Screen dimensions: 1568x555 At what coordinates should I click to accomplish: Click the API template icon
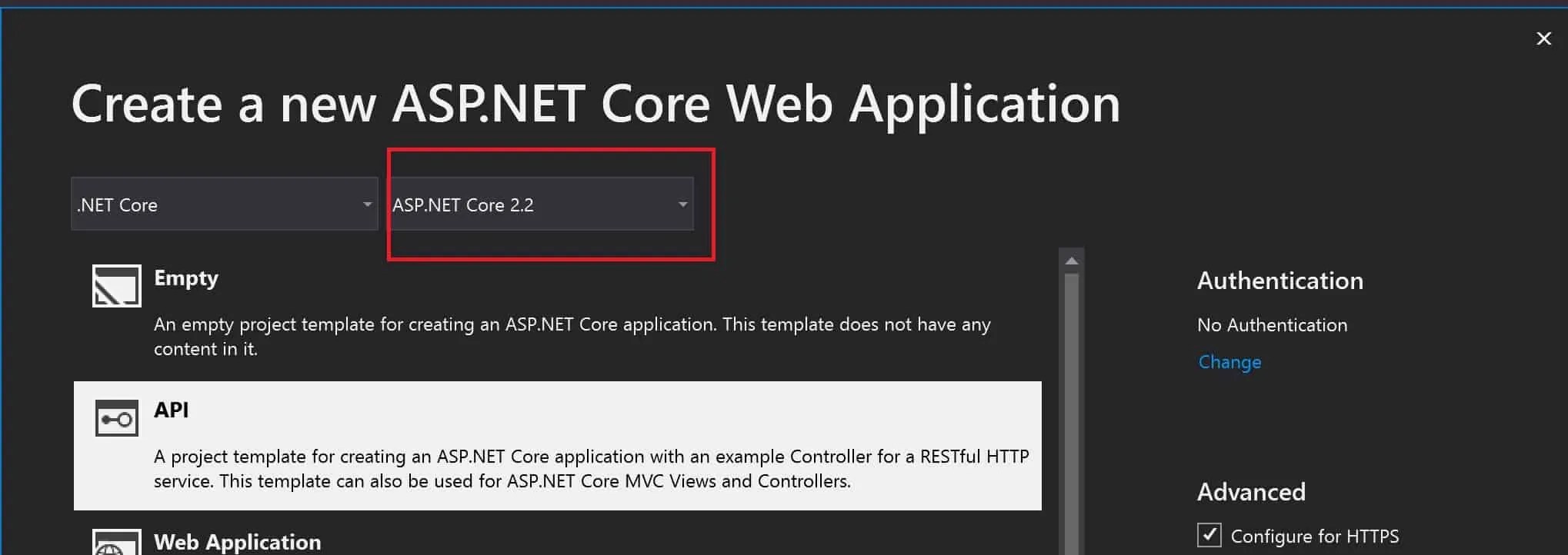[117, 418]
